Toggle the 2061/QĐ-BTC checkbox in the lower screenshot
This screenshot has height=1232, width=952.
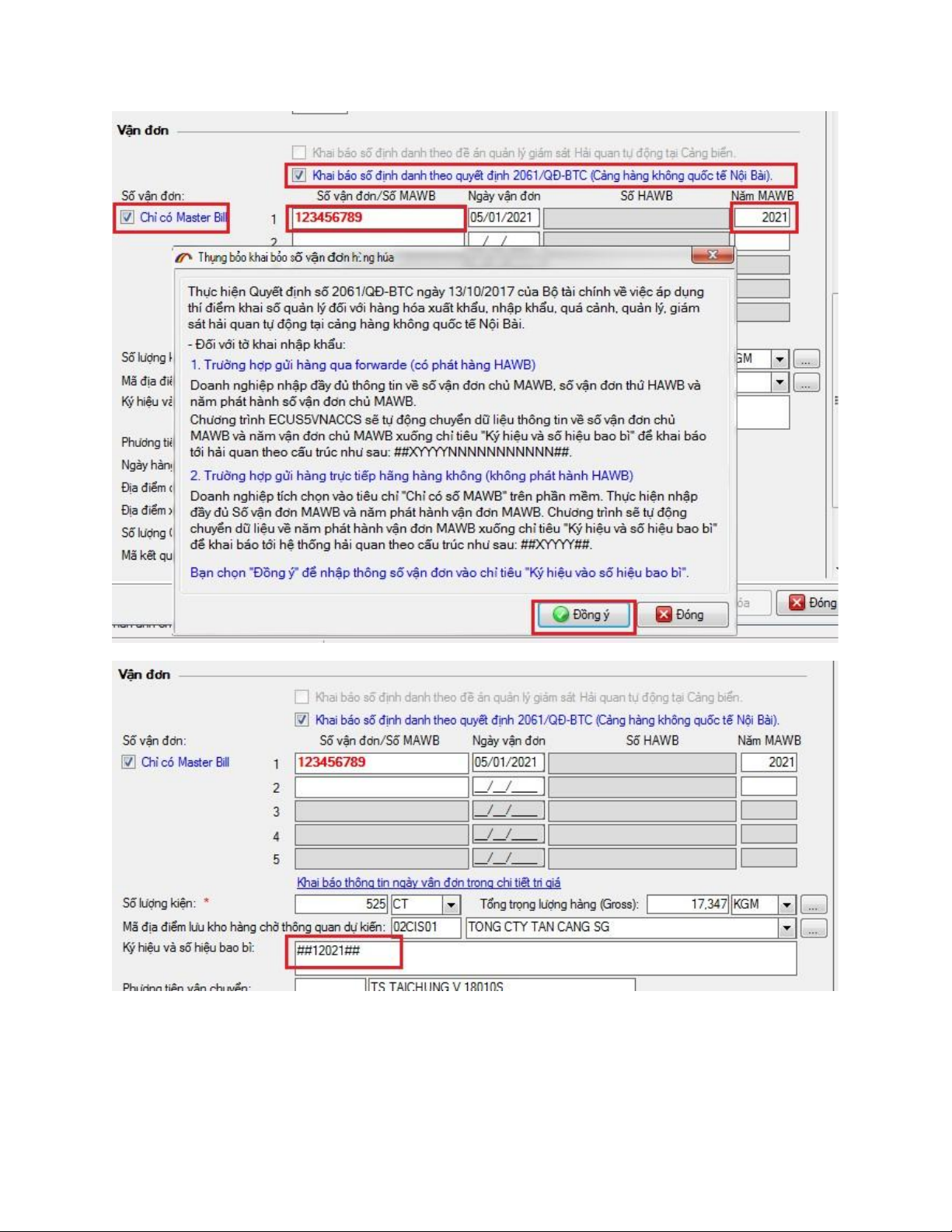[302, 720]
